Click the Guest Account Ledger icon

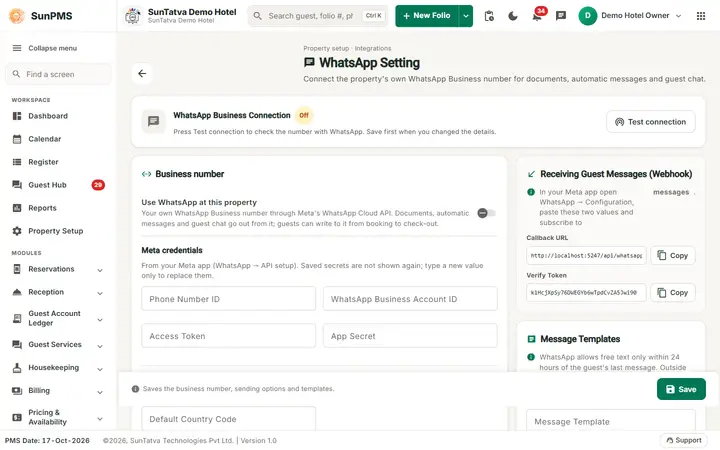17,318
